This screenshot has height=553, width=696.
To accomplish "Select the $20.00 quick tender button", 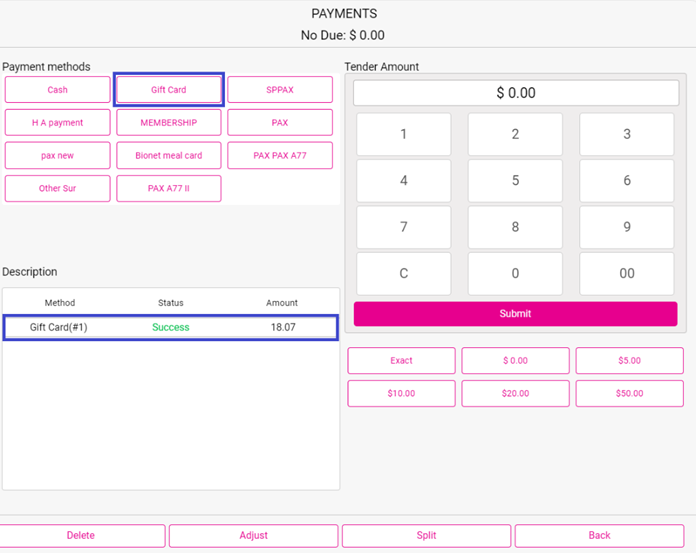I will [515, 394].
